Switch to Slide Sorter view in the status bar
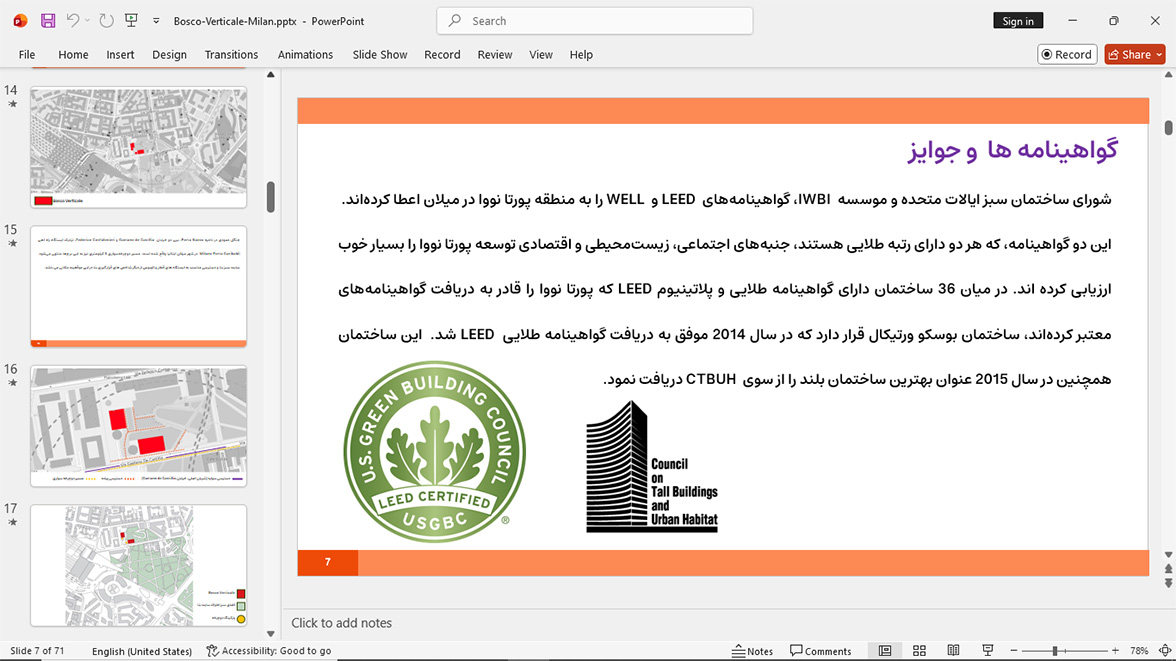The image size is (1176, 661). (x=919, y=650)
